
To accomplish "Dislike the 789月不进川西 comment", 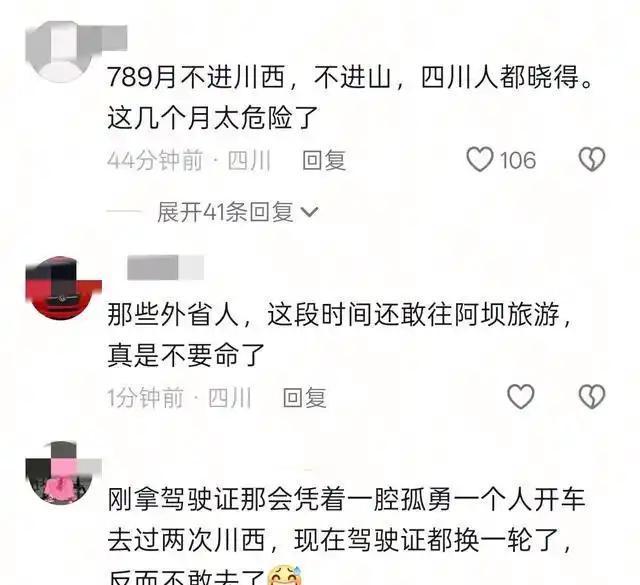I will pos(592,160).
